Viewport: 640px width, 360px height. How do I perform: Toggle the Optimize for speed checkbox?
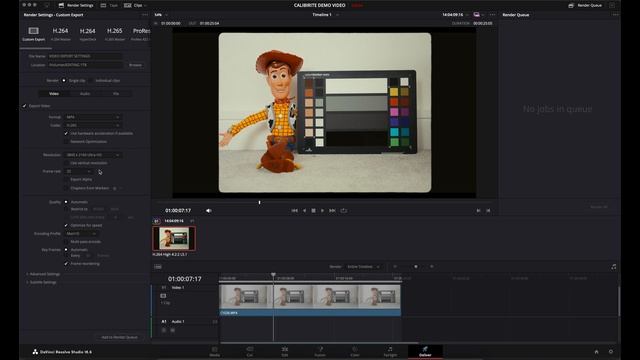(66, 225)
